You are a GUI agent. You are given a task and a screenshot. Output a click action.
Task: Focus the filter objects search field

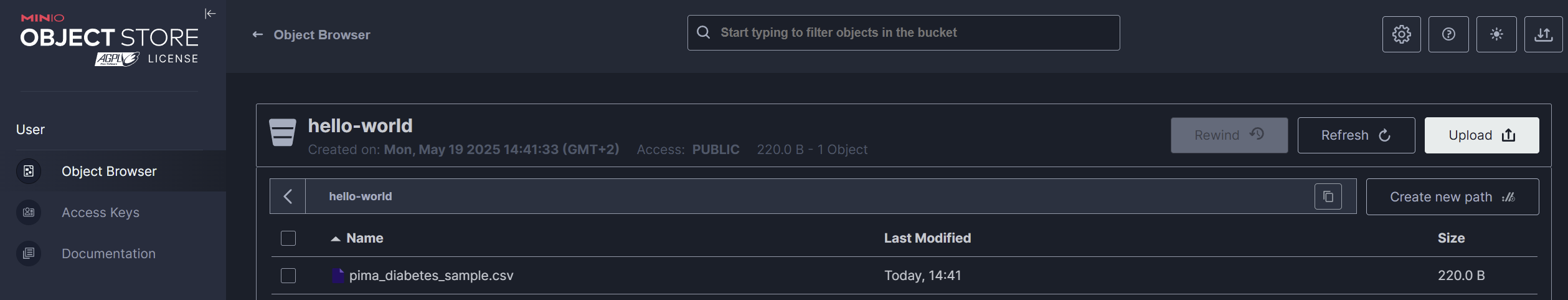tap(903, 32)
